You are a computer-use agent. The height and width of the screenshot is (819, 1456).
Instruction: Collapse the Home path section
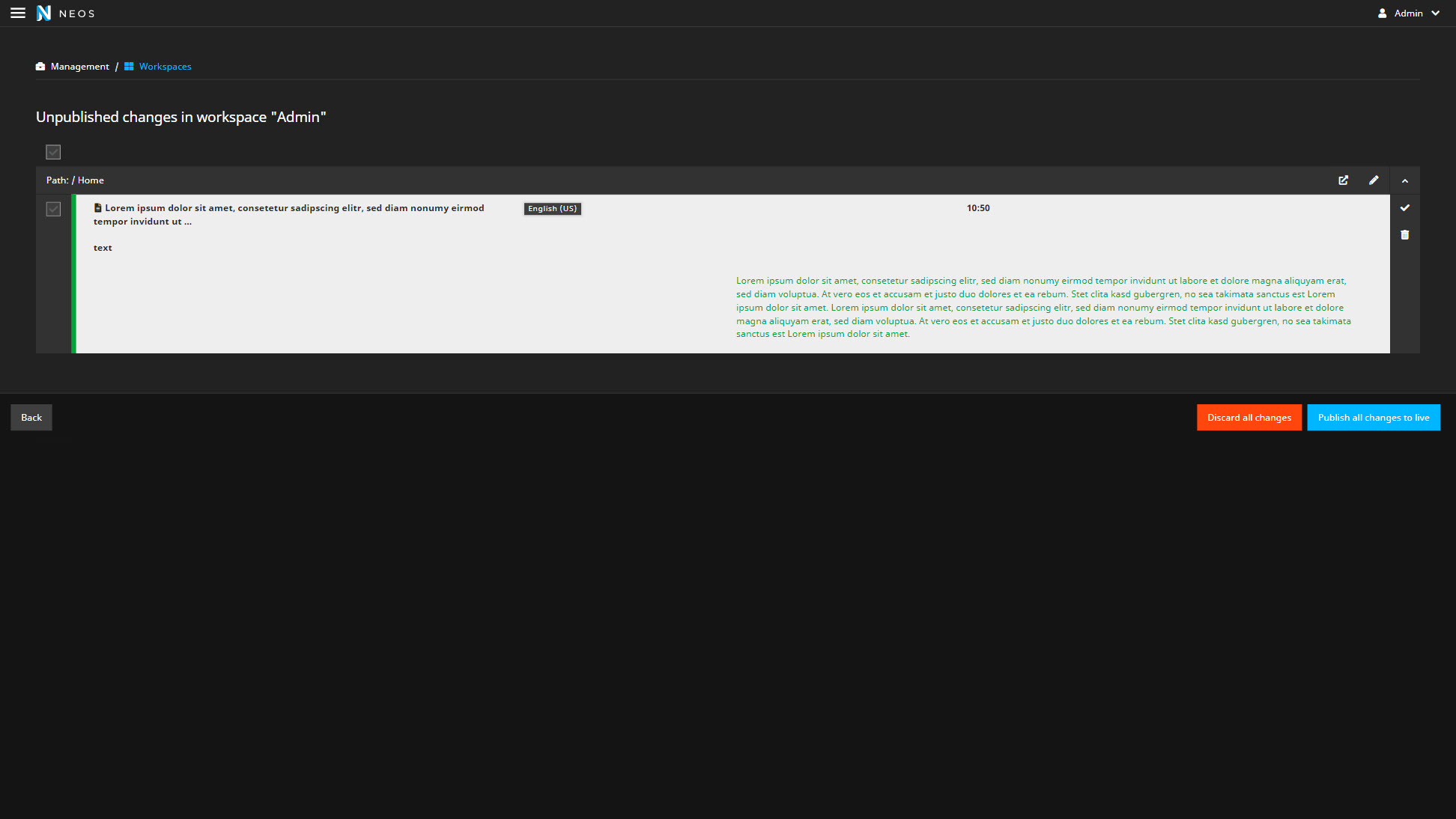(1404, 180)
